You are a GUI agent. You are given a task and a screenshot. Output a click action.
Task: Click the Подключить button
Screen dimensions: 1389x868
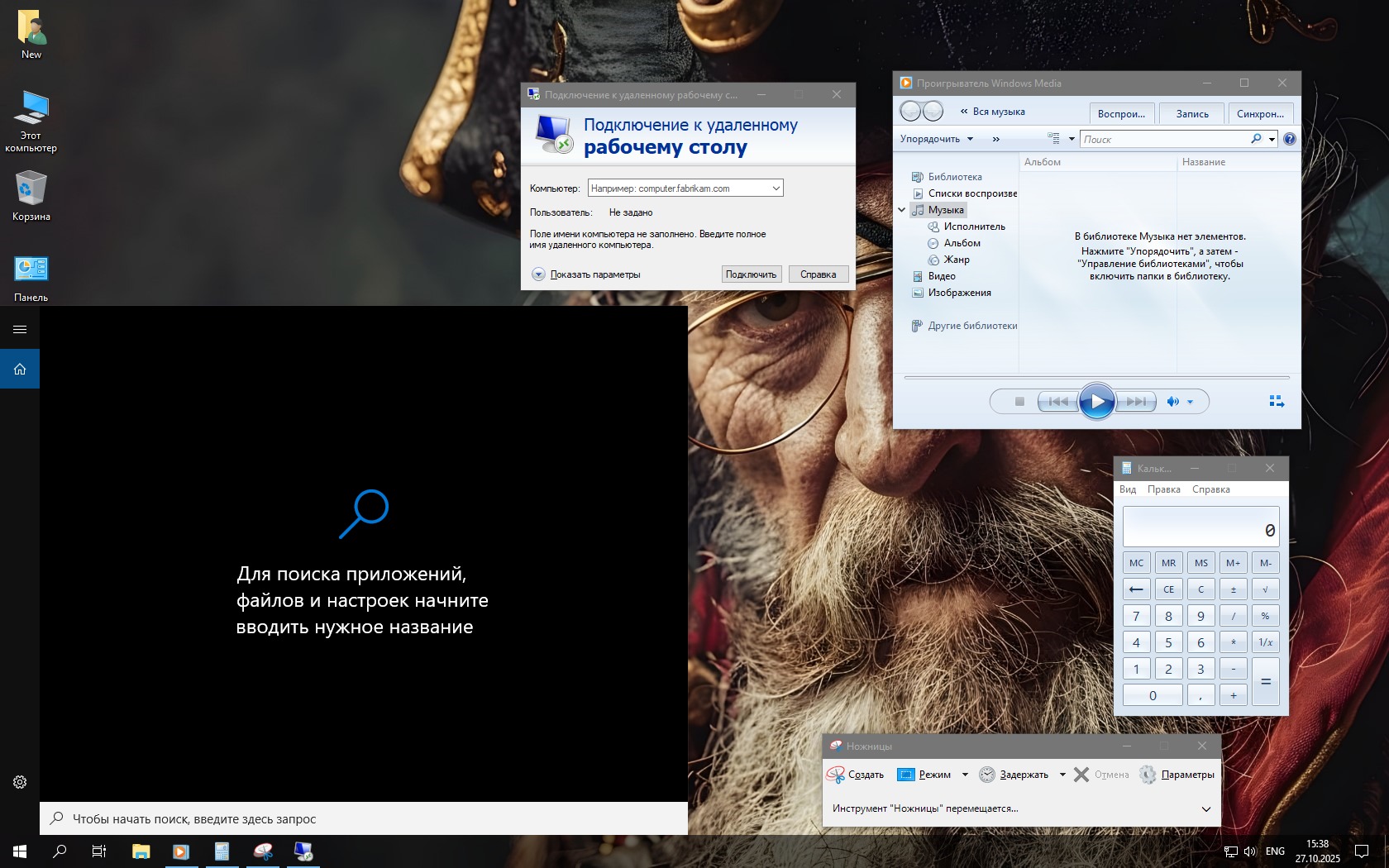point(751,274)
